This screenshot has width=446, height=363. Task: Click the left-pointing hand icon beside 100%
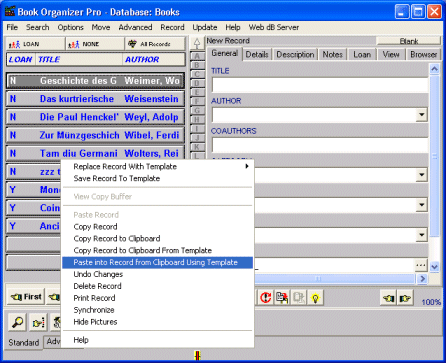[389, 298]
